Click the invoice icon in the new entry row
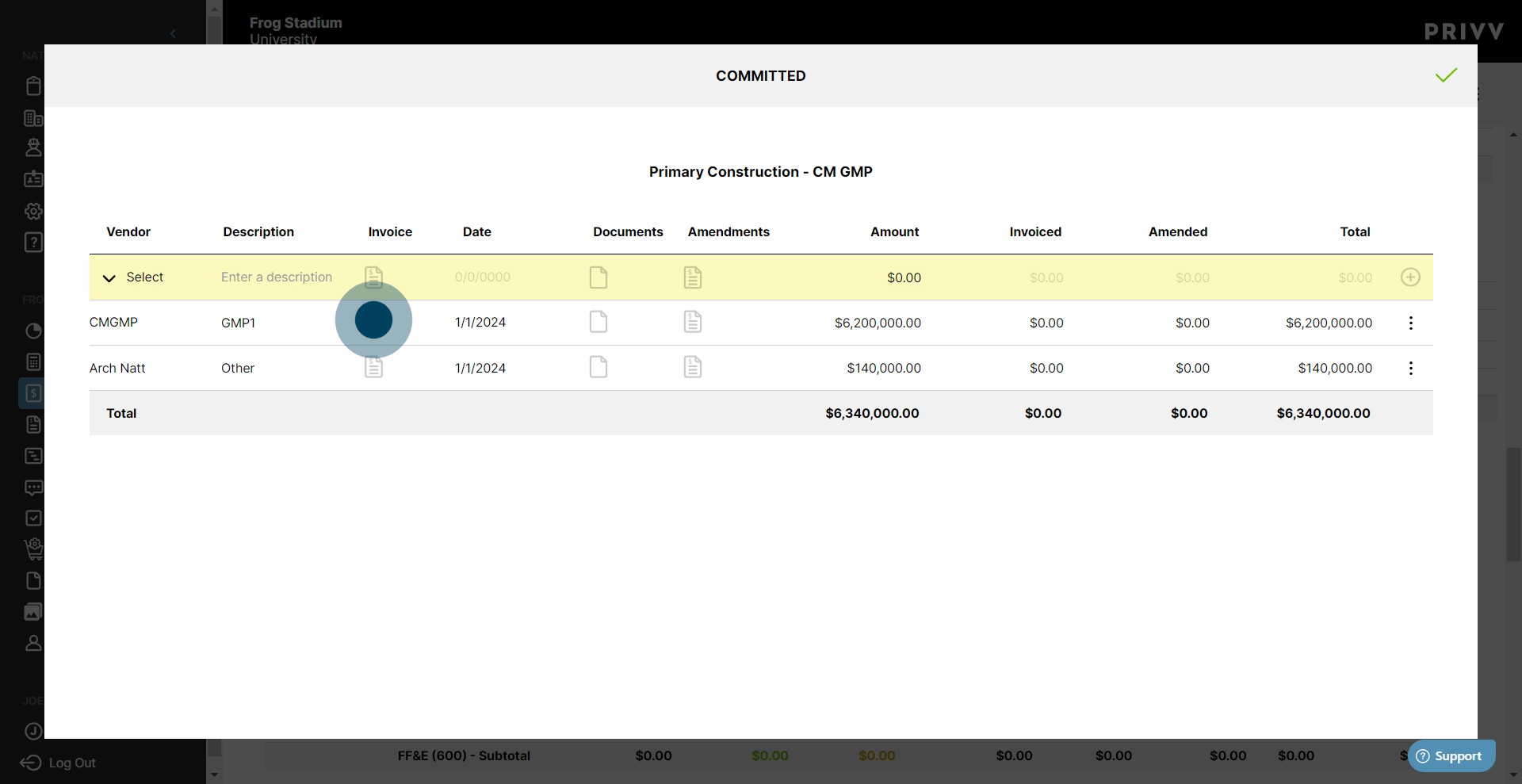The image size is (1522, 784). (x=373, y=277)
